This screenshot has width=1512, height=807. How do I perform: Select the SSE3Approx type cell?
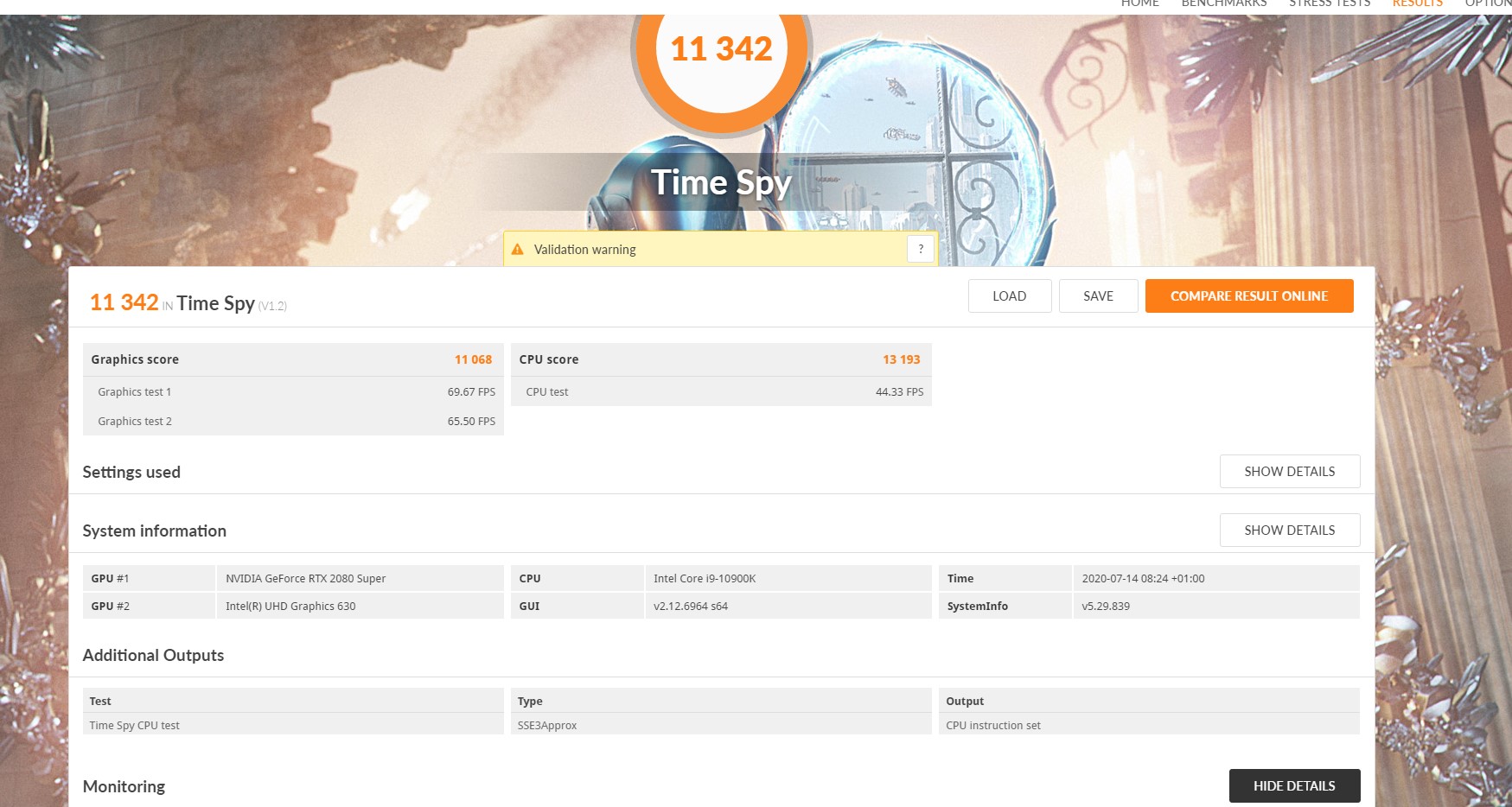(721, 726)
